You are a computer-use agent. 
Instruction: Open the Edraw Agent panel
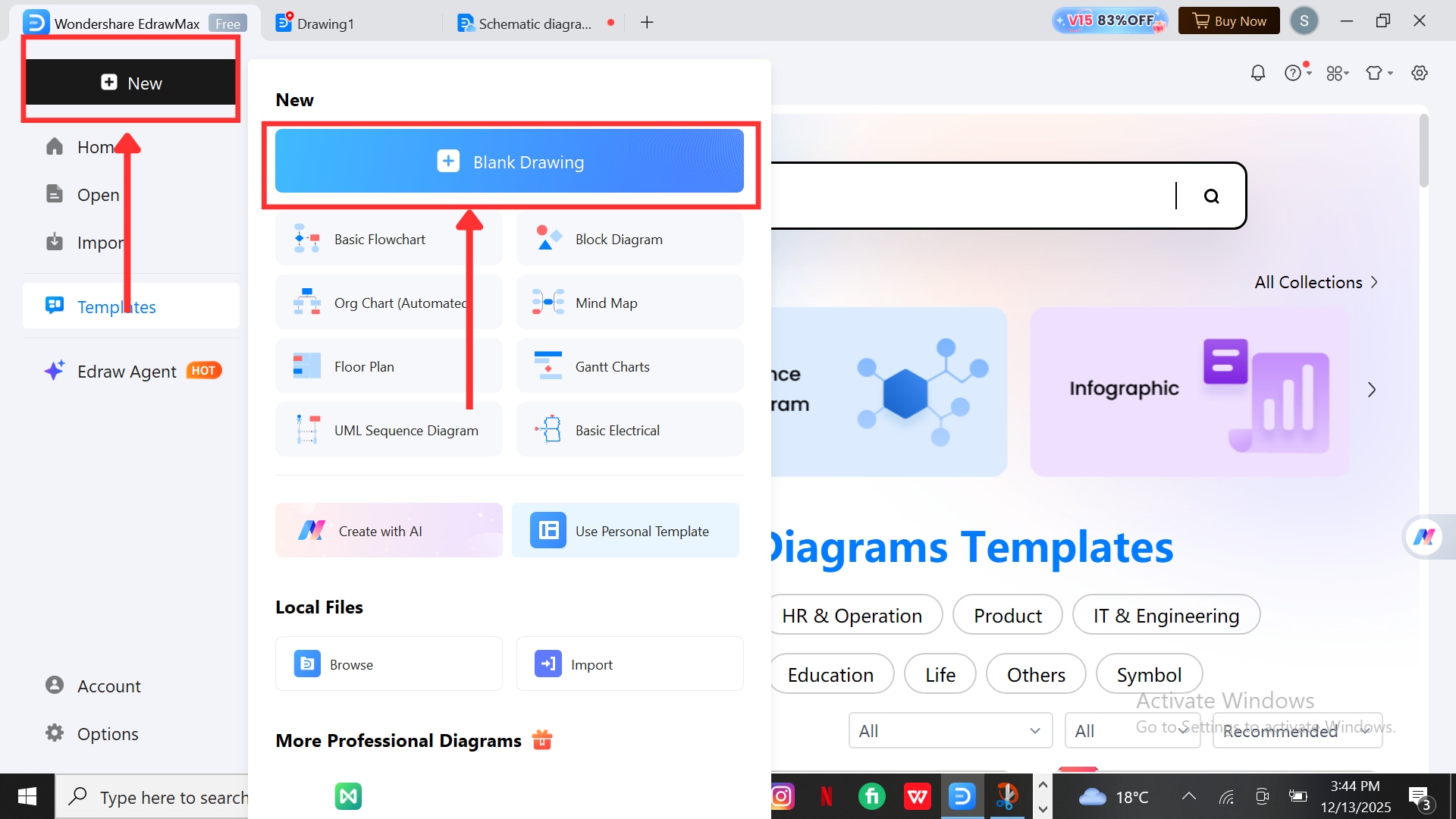[x=127, y=371]
